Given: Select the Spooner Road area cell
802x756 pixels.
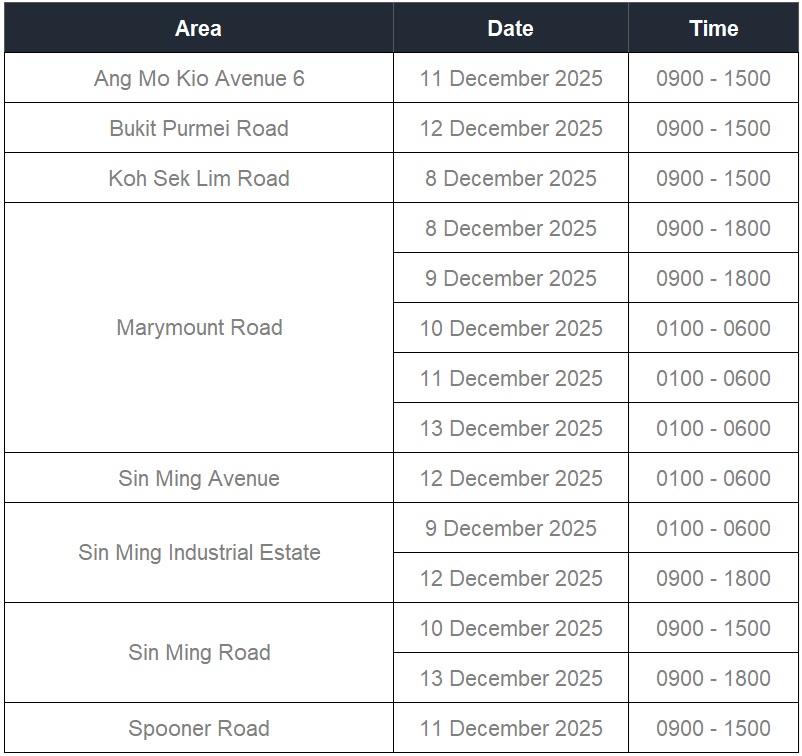Looking at the screenshot, I should tap(199, 728).
